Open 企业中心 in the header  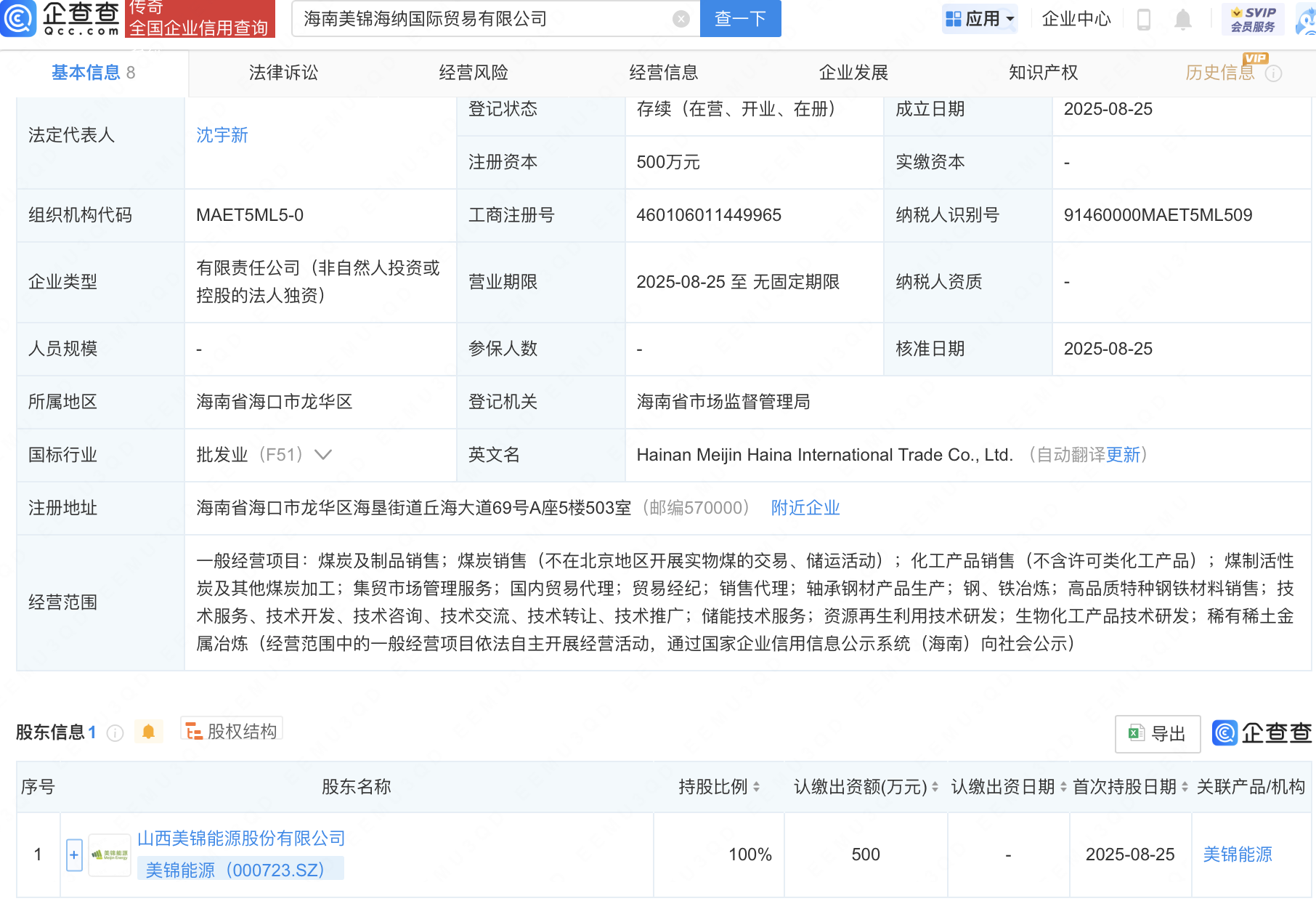coord(1076,19)
